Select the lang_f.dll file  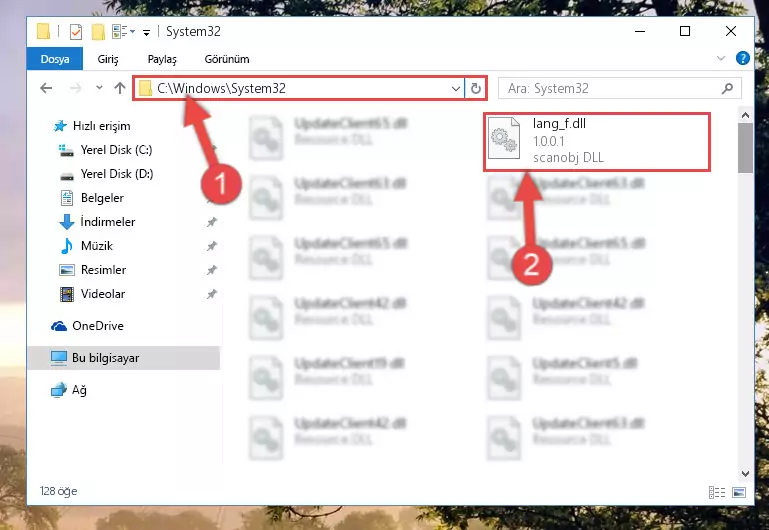pyautogui.click(x=597, y=142)
